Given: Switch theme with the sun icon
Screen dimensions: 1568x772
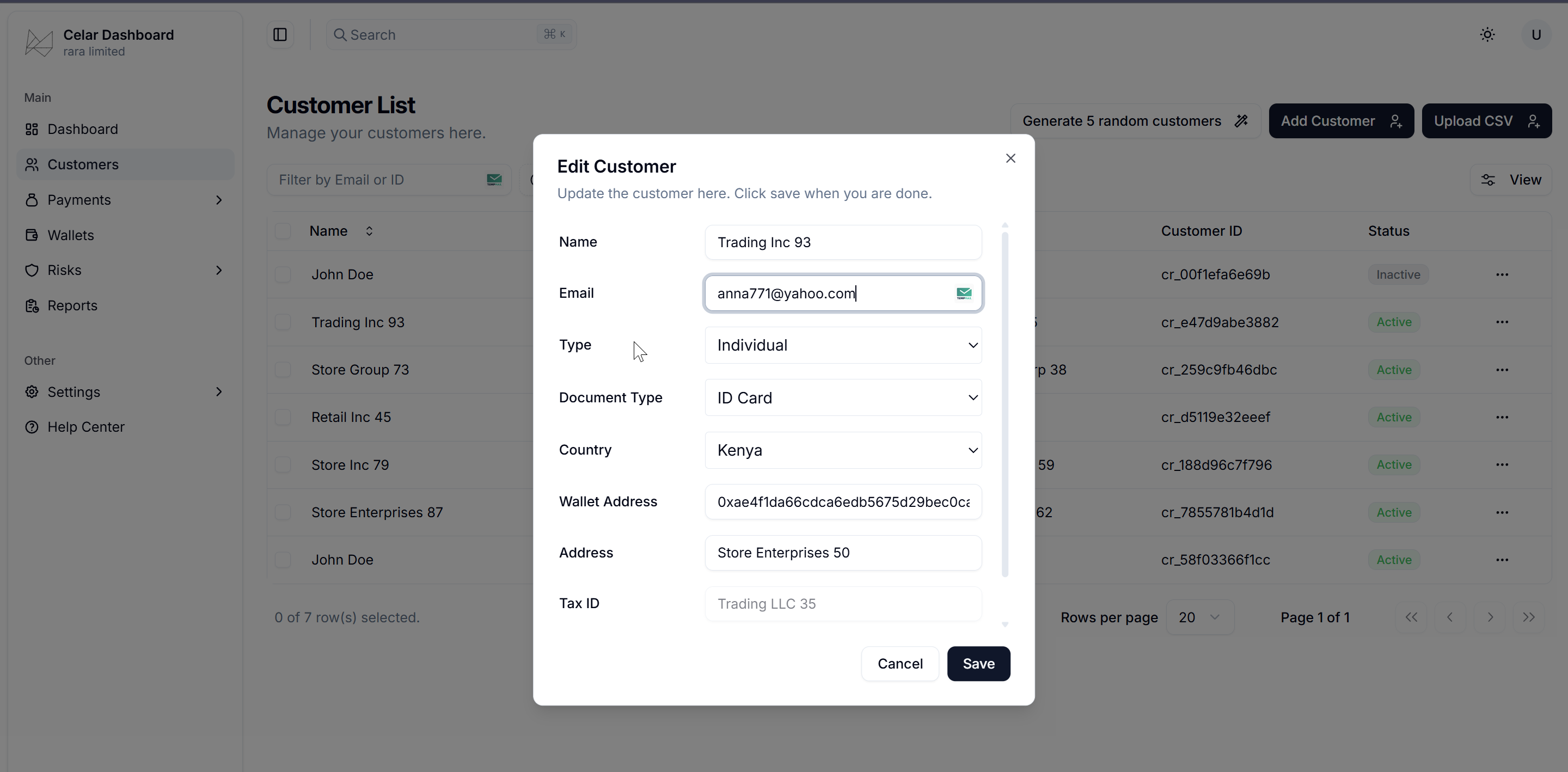Looking at the screenshot, I should pyautogui.click(x=1487, y=35).
